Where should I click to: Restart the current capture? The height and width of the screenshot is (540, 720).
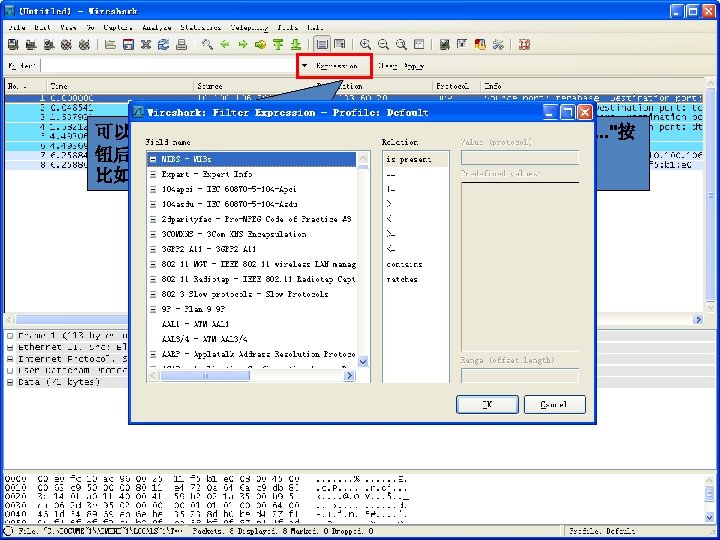pyautogui.click(x=84, y=45)
